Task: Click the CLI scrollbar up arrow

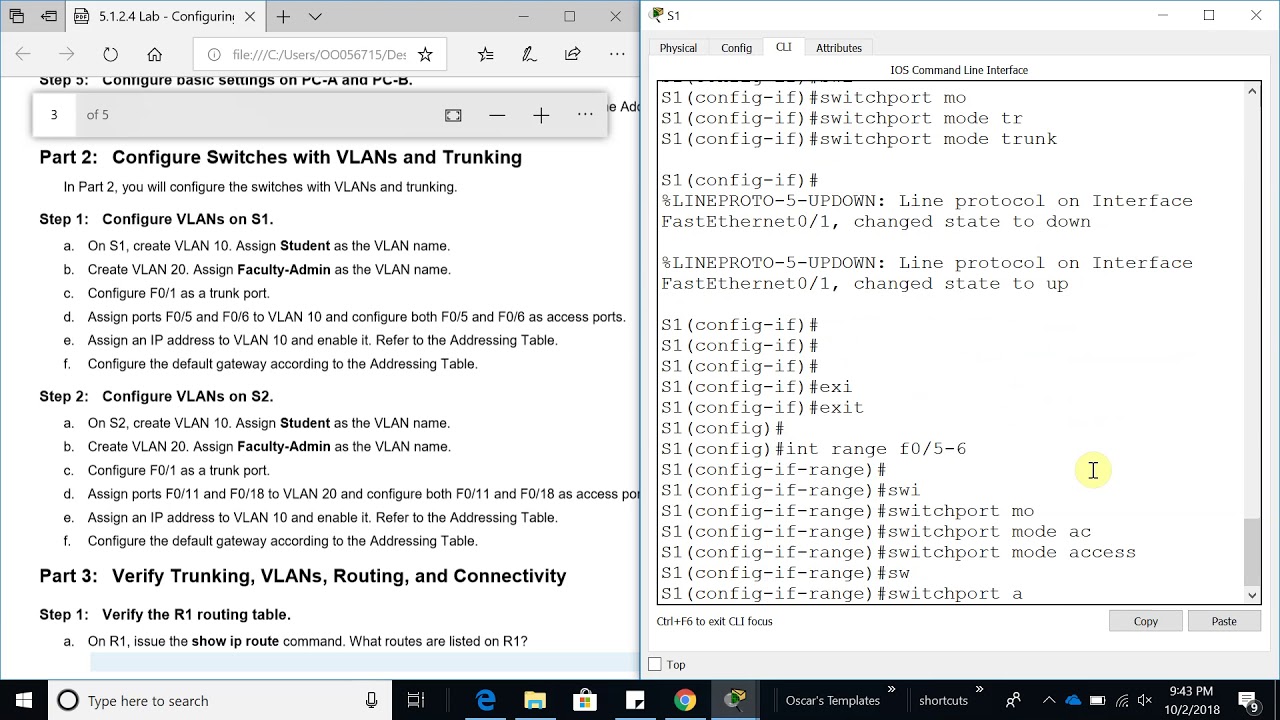Action: [x=1252, y=92]
